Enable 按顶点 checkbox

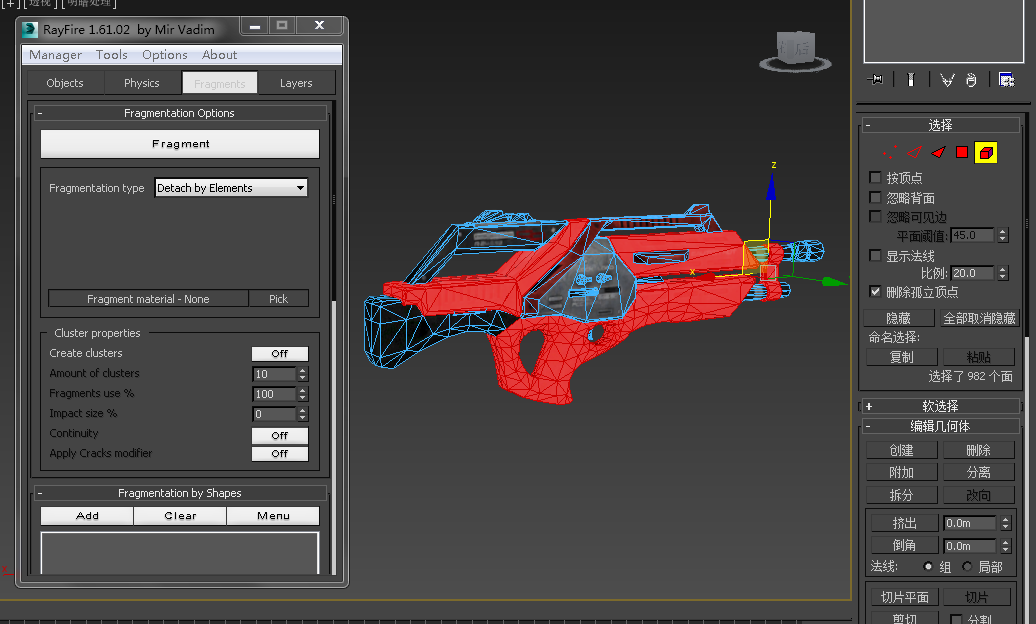875,177
